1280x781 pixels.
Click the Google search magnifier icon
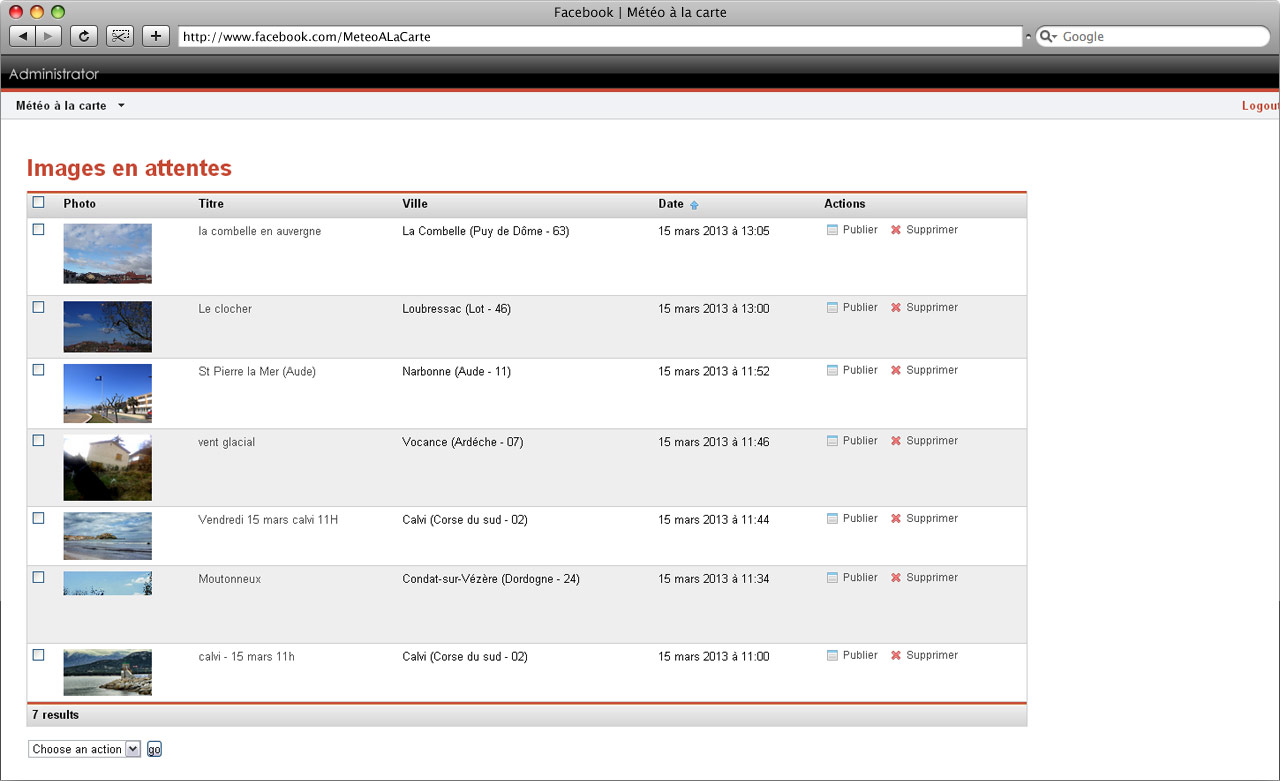click(1049, 37)
